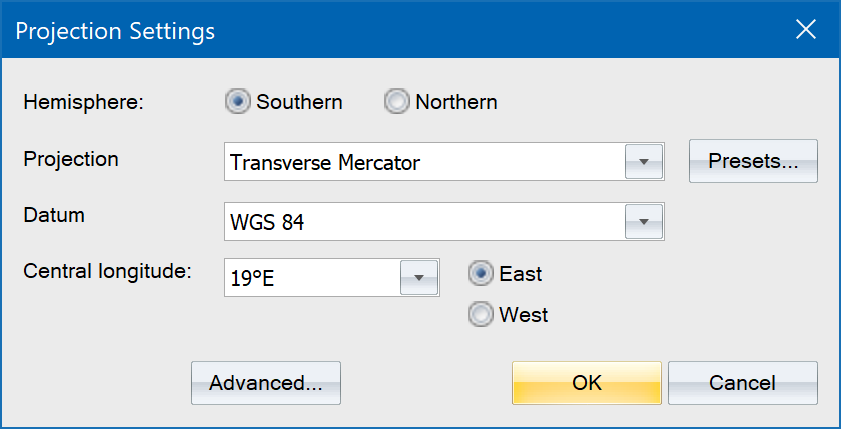Open the Advanced... settings

(266, 383)
